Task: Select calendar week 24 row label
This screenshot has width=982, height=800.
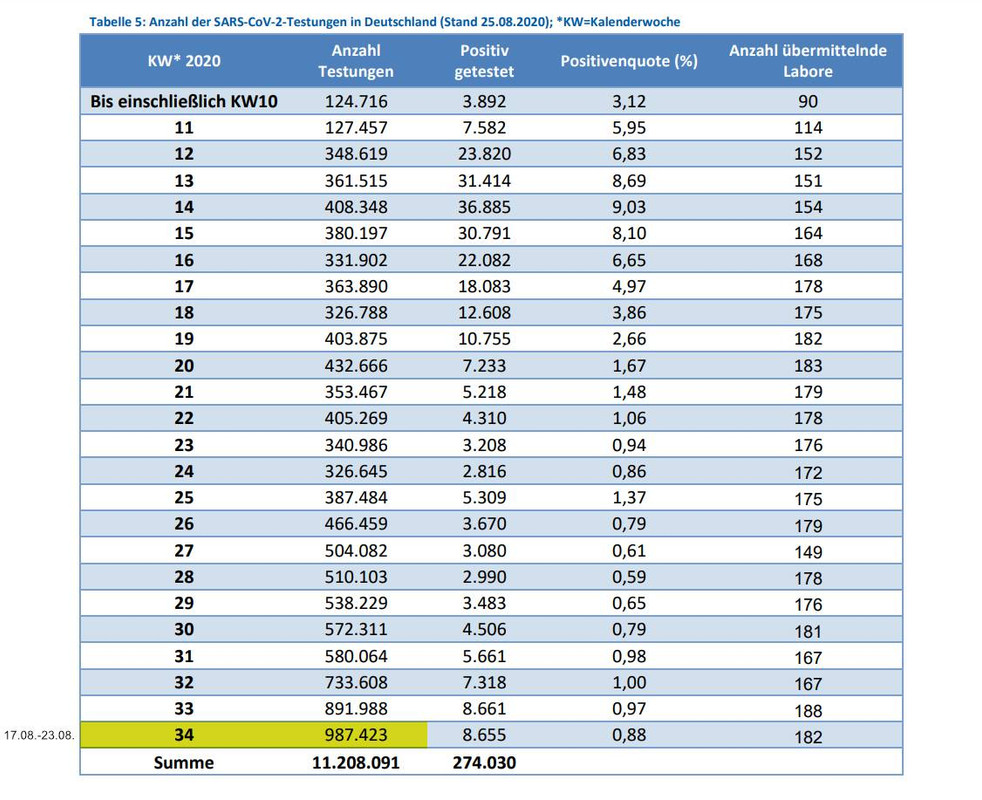Action: (184, 472)
